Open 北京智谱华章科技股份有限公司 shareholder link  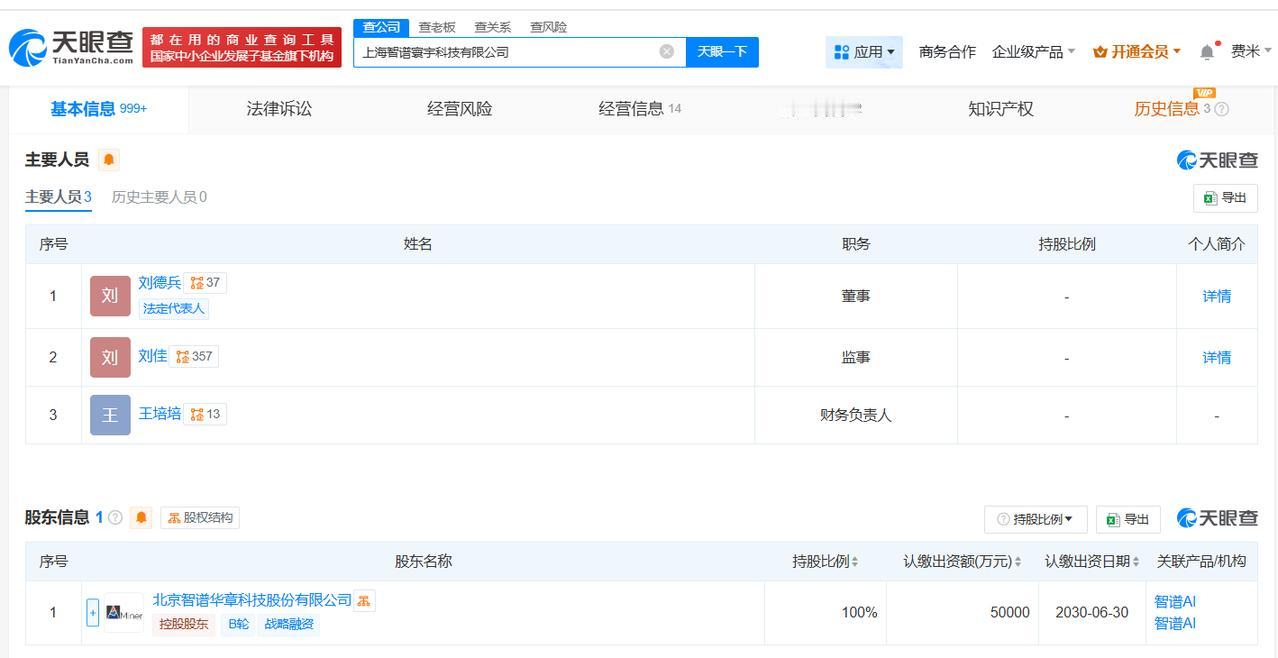252,600
